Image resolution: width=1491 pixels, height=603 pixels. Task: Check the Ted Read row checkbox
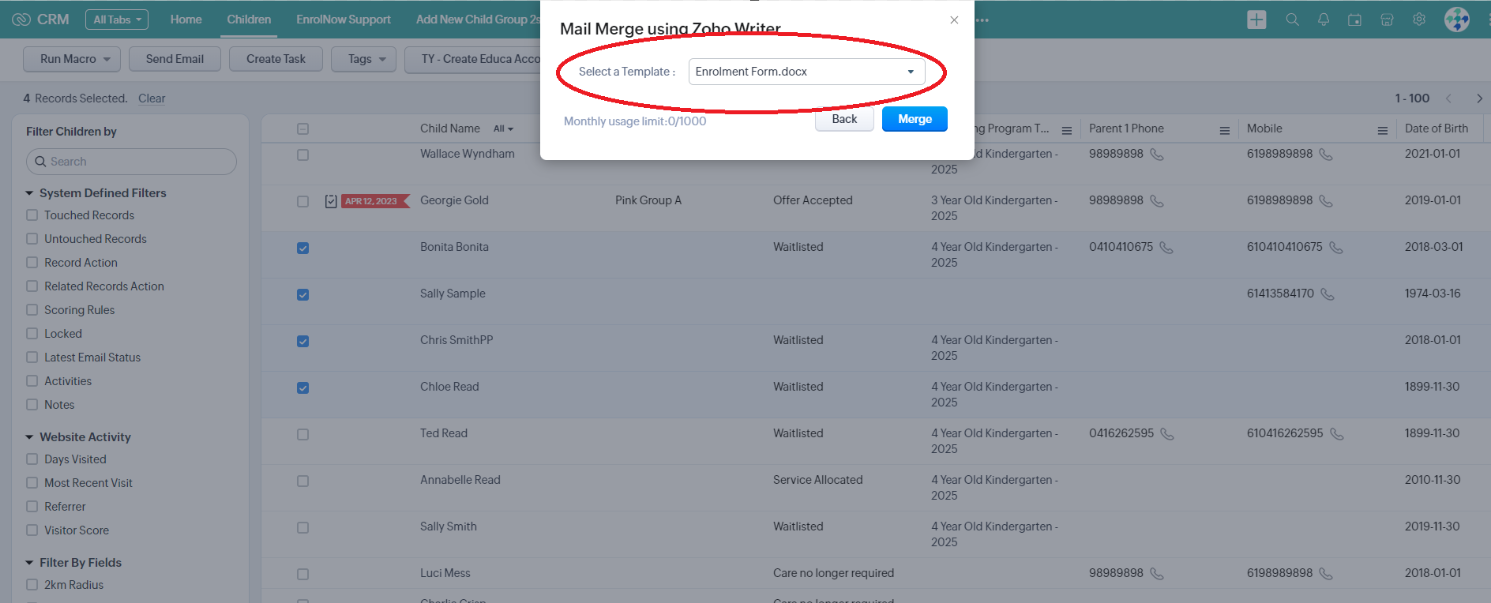[303, 434]
